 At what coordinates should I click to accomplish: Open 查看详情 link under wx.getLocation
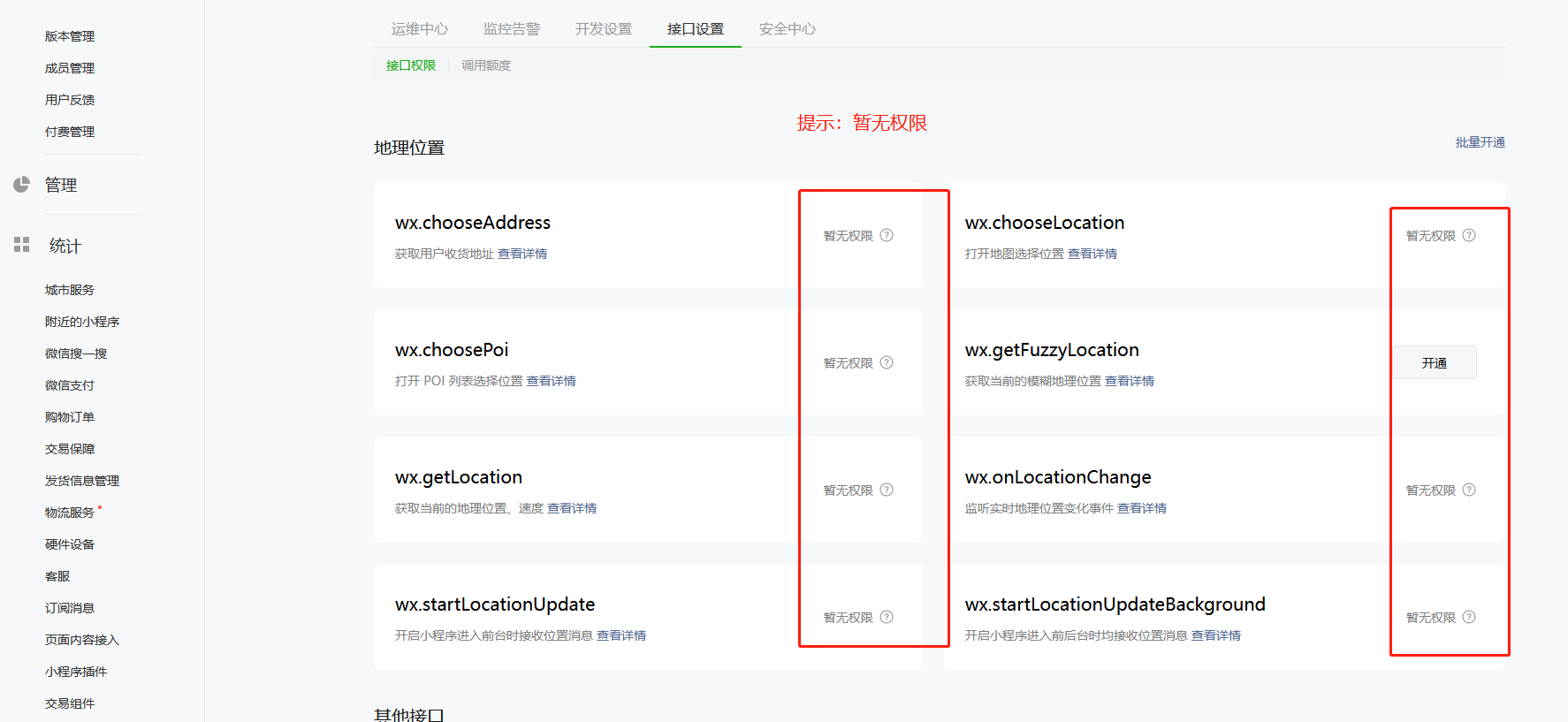coord(572,508)
